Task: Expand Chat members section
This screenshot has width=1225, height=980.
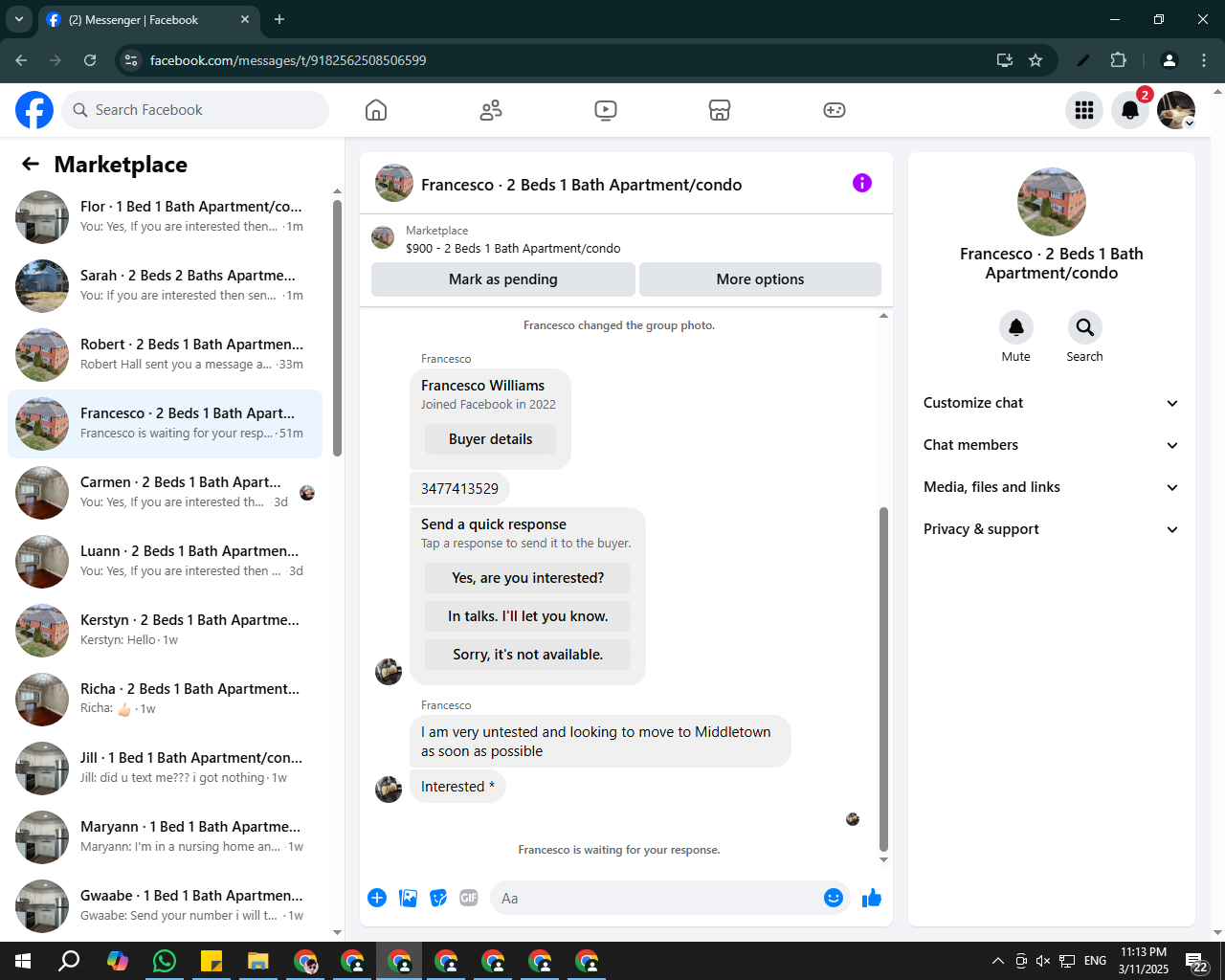Action: point(1051,445)
